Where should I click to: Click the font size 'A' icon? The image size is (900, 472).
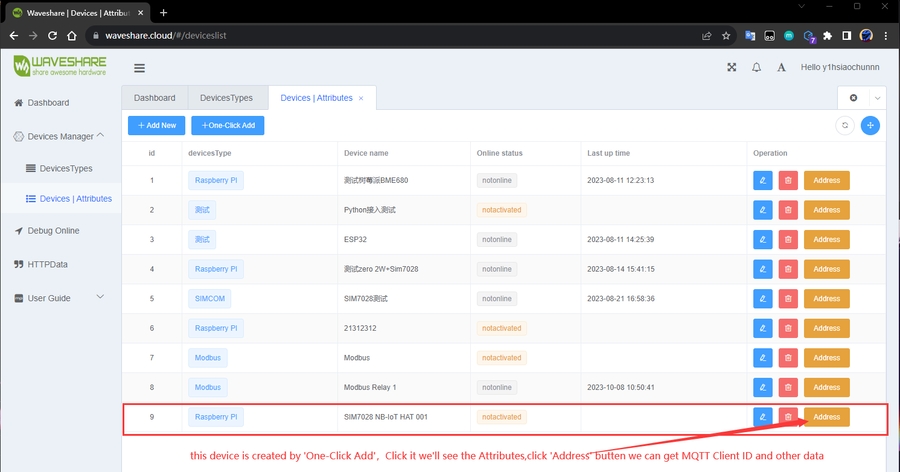(781, 68)
